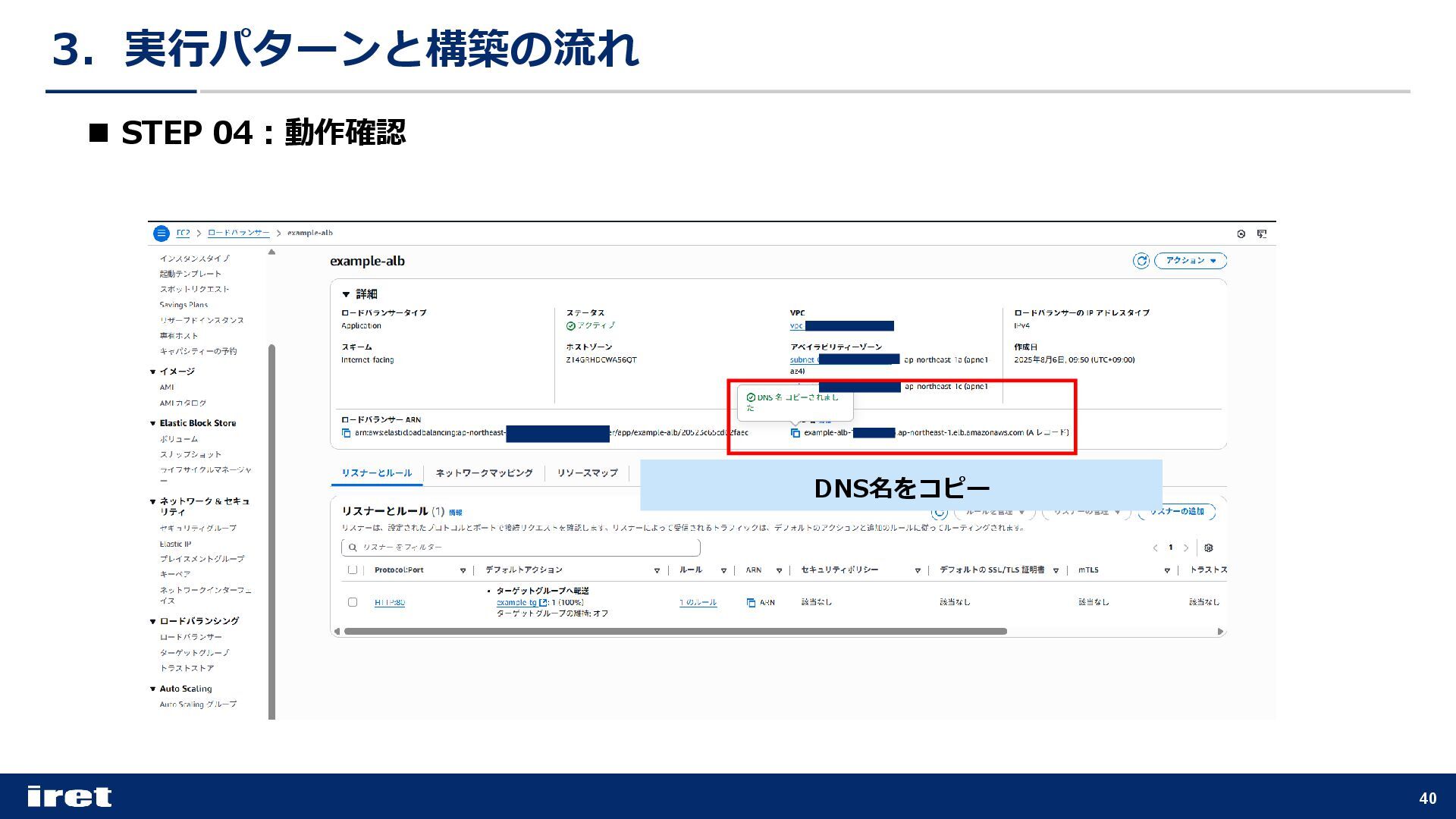
Task: Click the horizontal scrollbar of the listener table
Action: pos(675,631)
